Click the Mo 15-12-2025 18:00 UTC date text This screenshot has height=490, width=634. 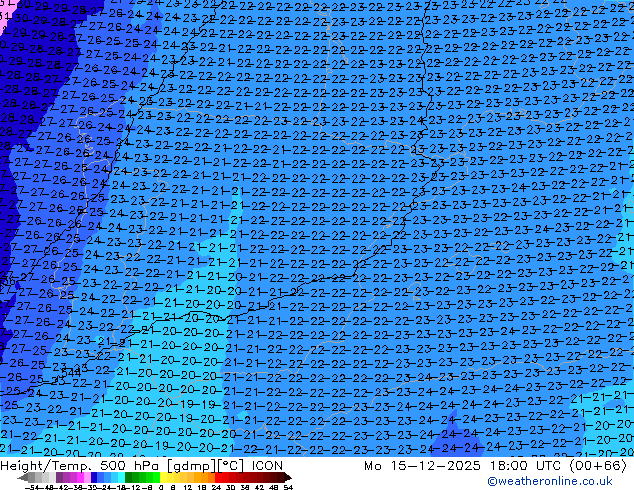(x=464, y=466)
